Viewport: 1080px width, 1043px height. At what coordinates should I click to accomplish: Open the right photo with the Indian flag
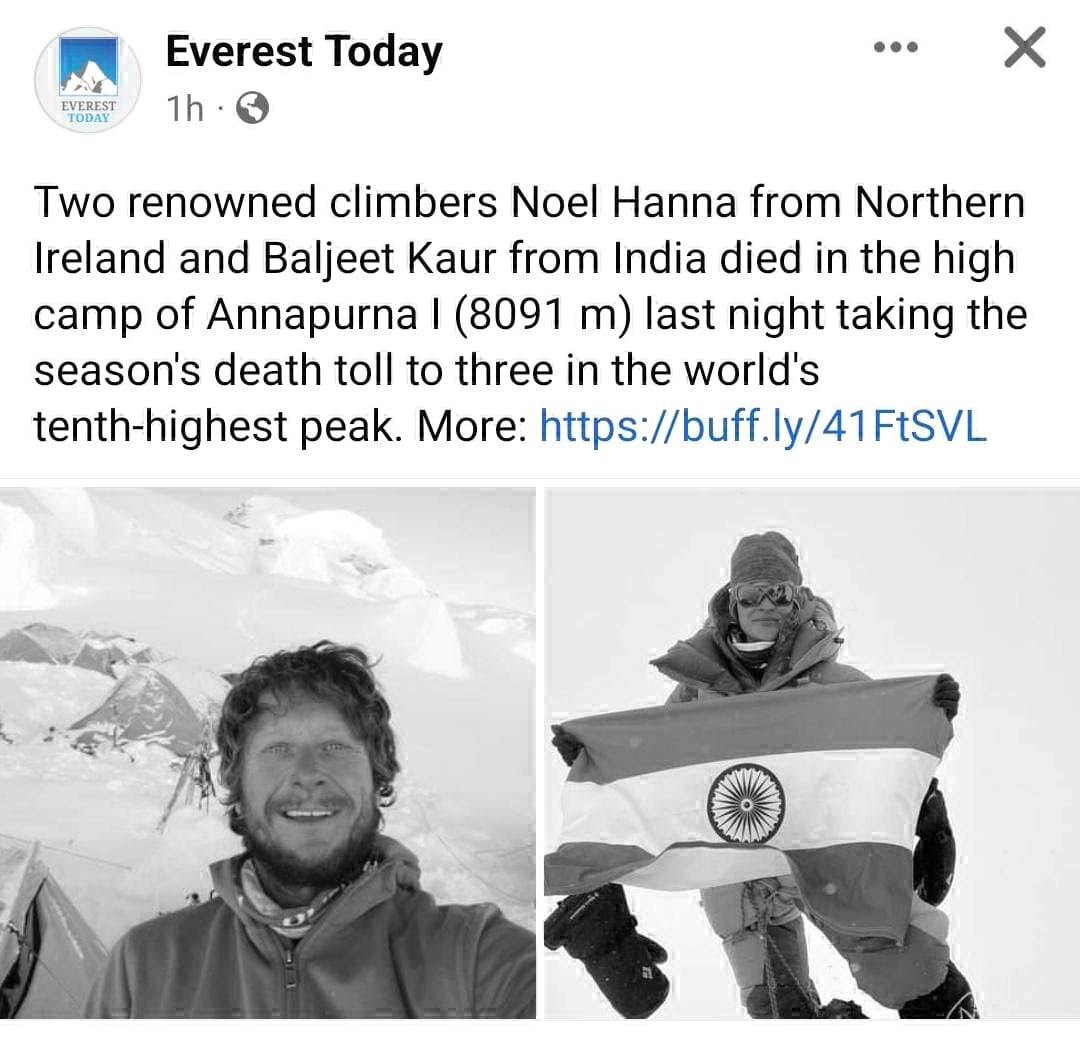tap(811, 752)
